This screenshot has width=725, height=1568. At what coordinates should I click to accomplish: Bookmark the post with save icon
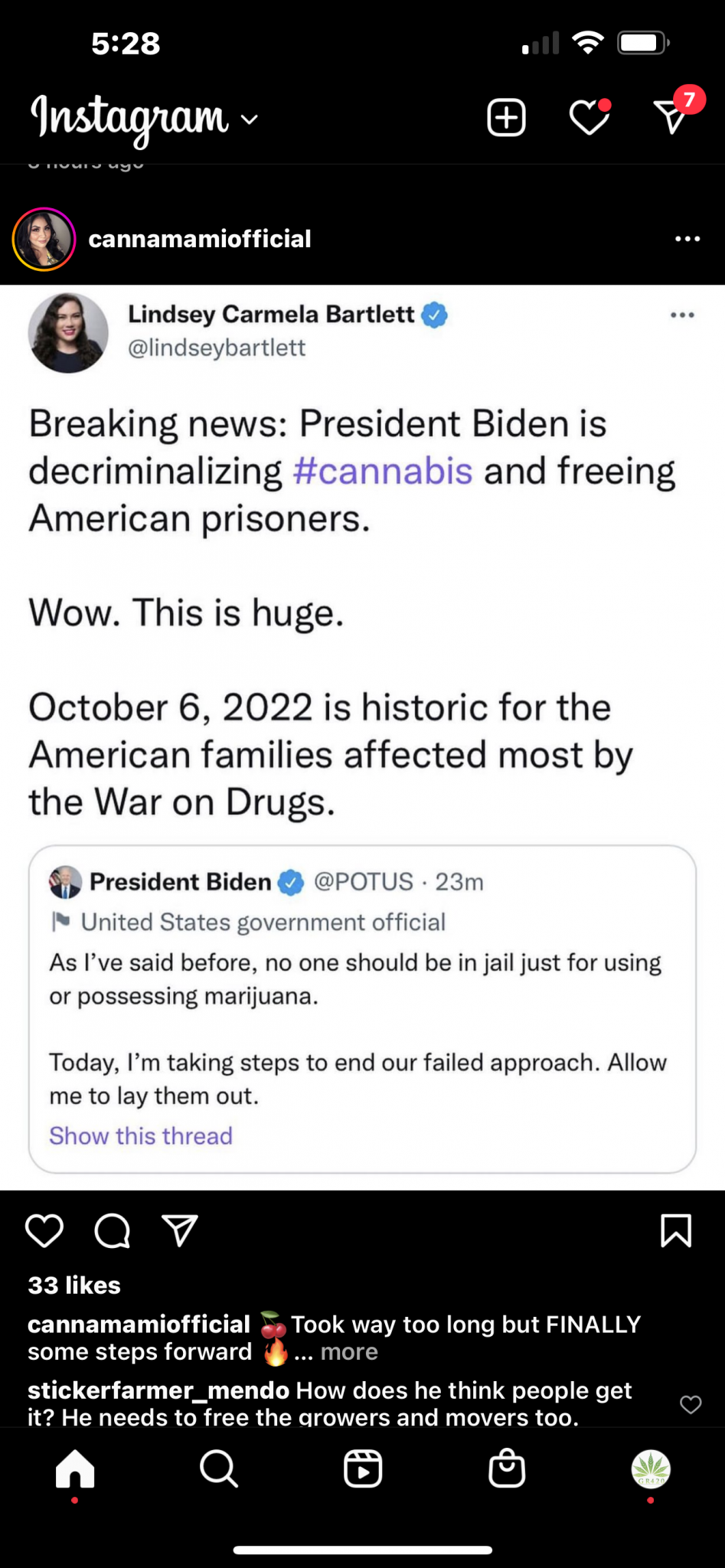pos(676,1230)
